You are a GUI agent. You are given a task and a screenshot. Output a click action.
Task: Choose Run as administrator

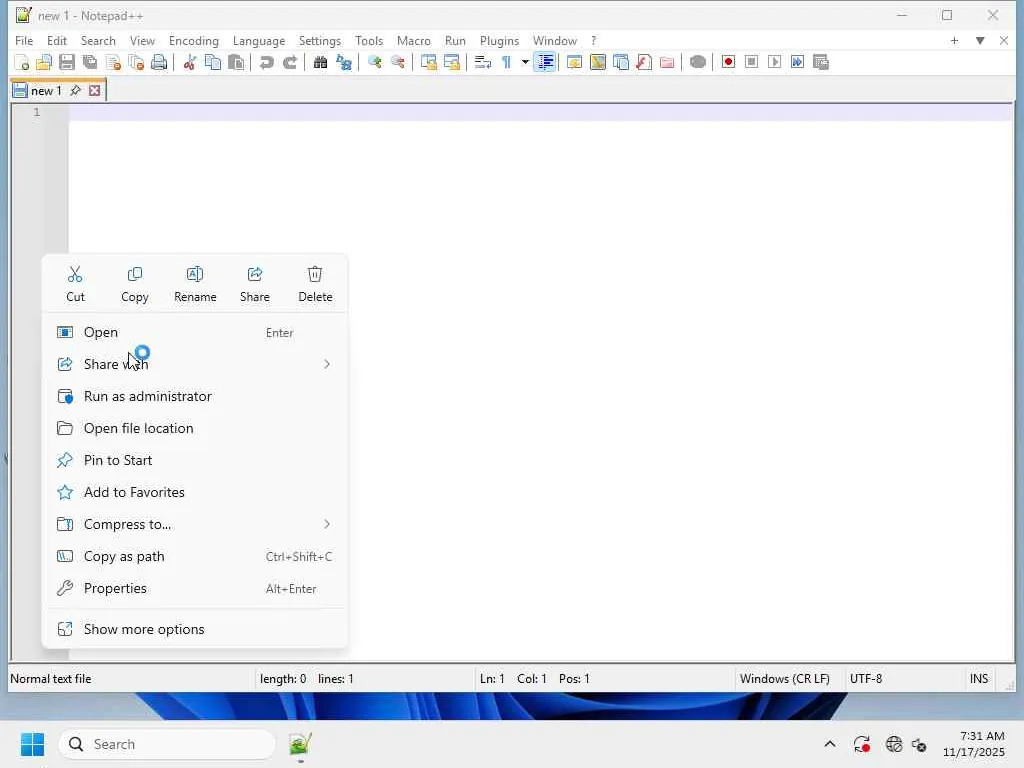[x=195, y=396]
